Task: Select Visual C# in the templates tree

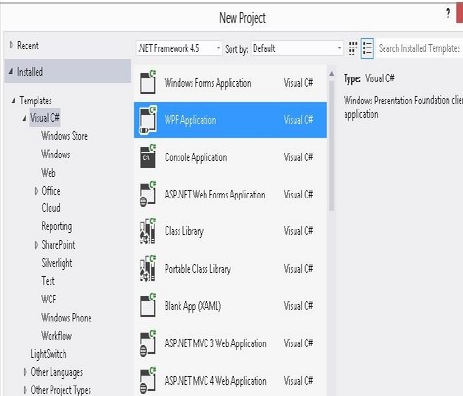Action: (45, 118)
